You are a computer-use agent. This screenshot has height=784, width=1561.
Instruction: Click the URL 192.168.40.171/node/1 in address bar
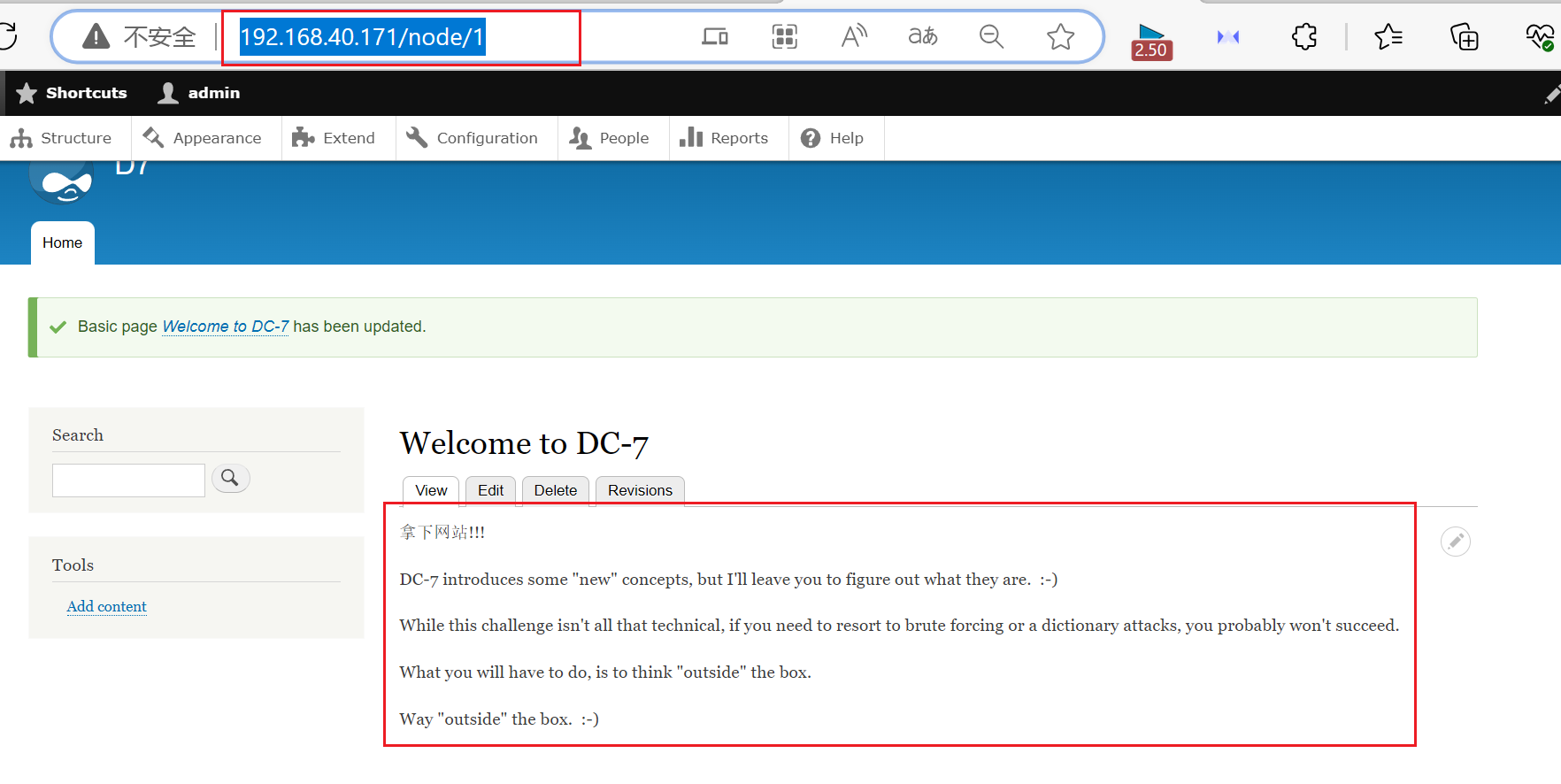click(x=362, y=37)
